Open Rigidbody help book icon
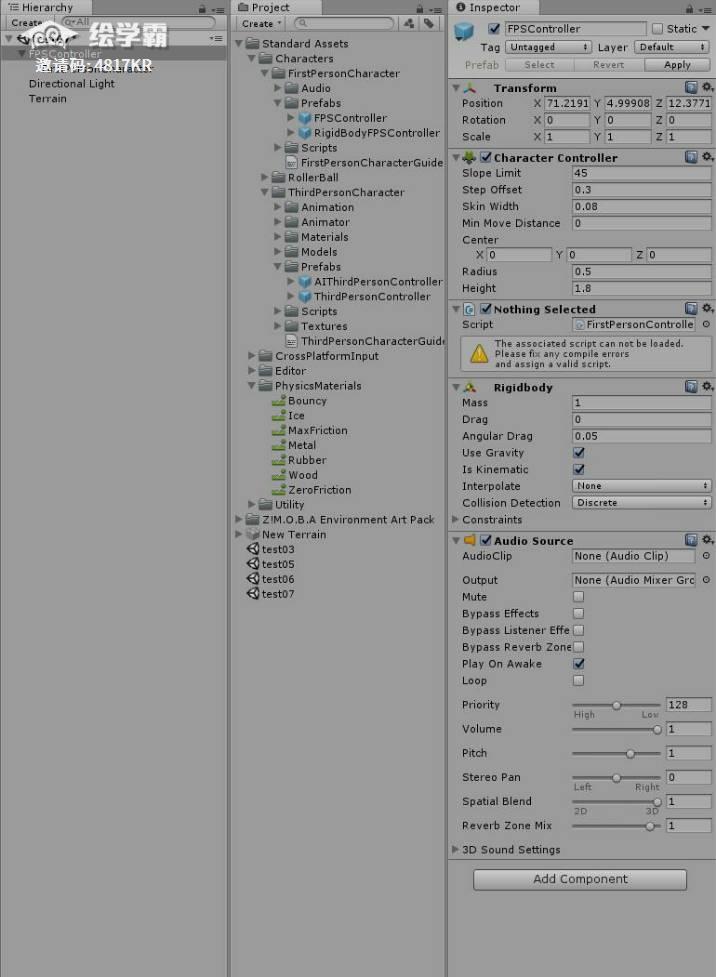 click(x=691, y=387)
